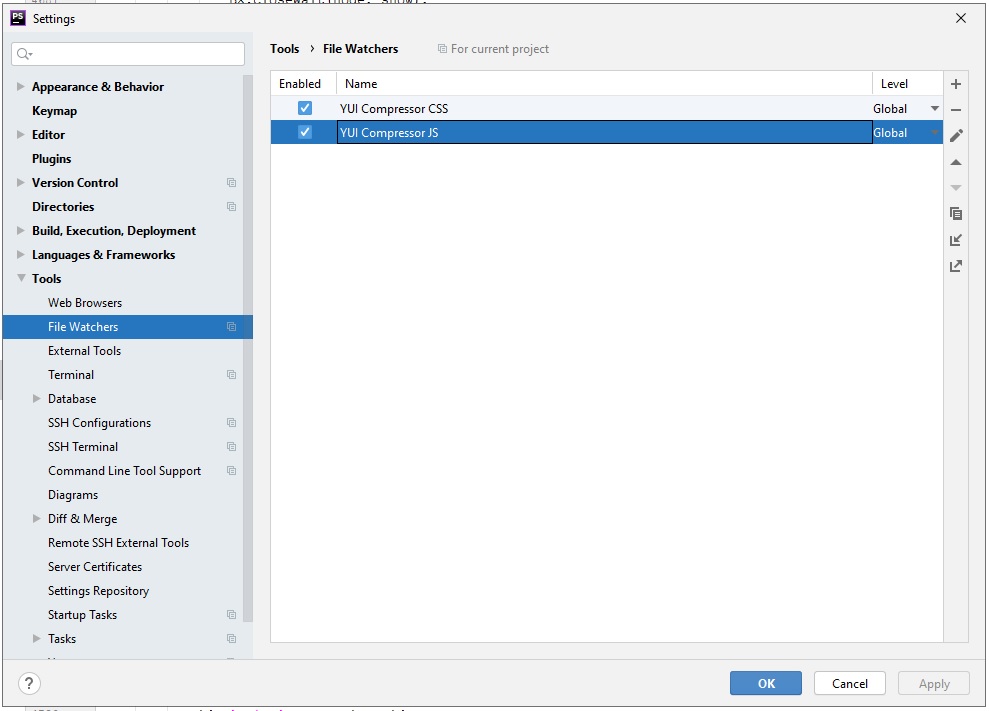The width and height of the screenshot is (989, 711).
Task: Click the project-level icon beside SSH Configurations
Action: click(231, 423)
